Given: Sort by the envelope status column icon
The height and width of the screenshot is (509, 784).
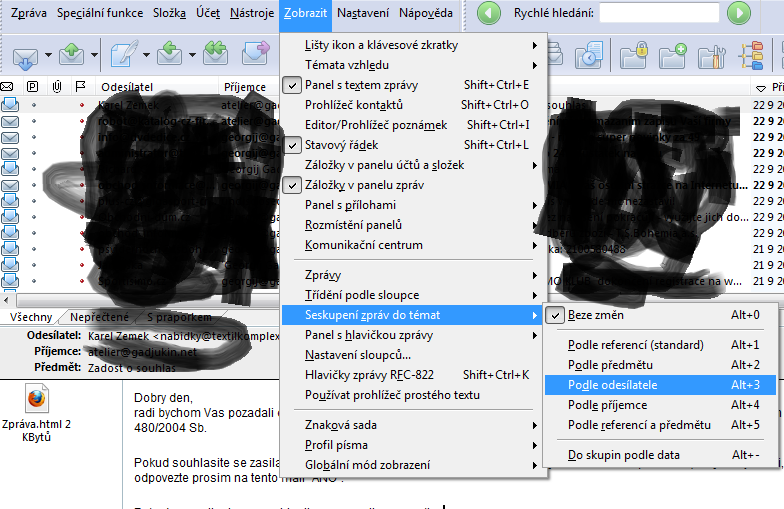Looking at the screenshot, I should coord(6,87).
